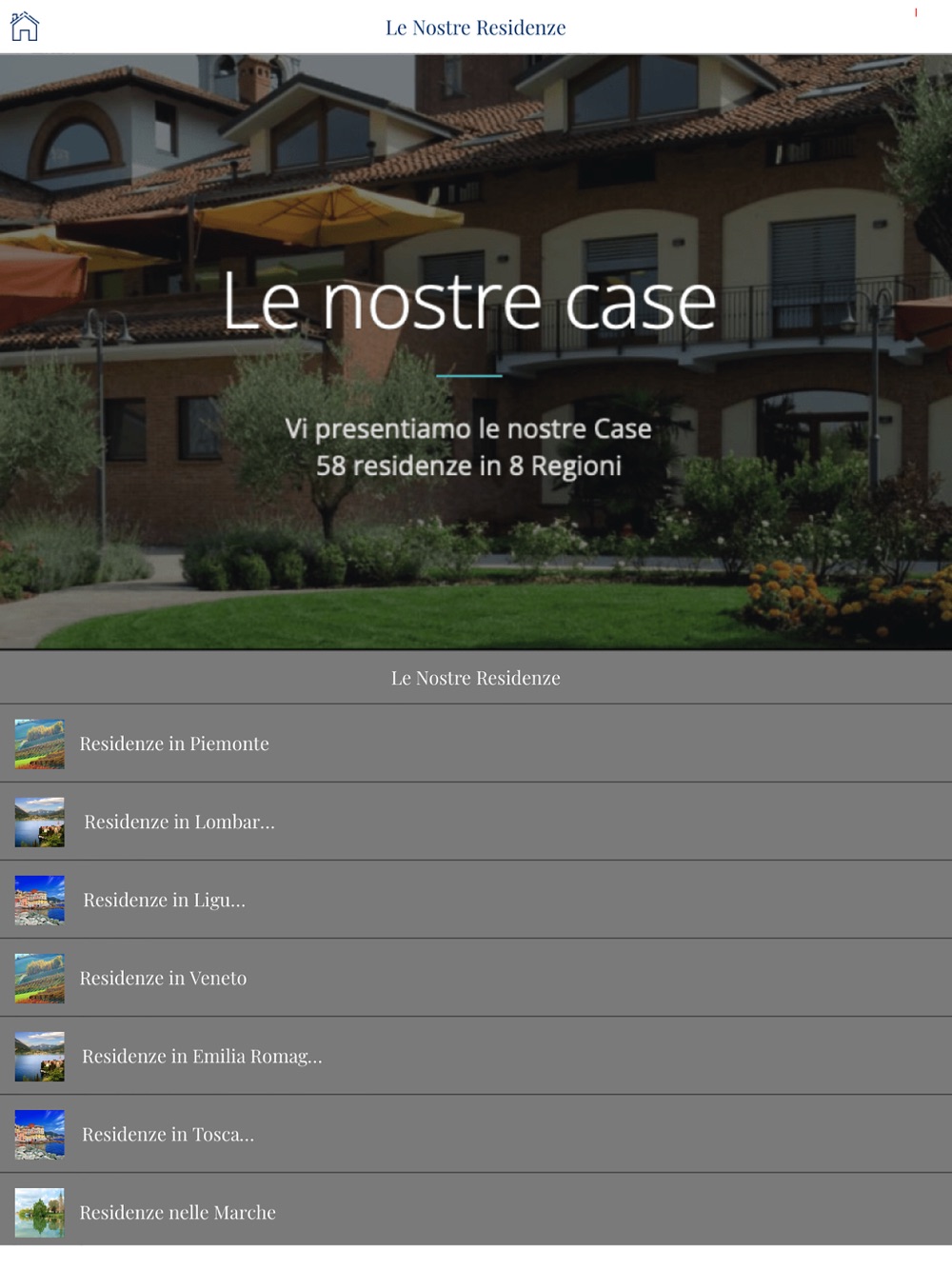952x1270 pixels.
Task: Select the Liguria coast thumbnail icon
Action: (39, 900)
